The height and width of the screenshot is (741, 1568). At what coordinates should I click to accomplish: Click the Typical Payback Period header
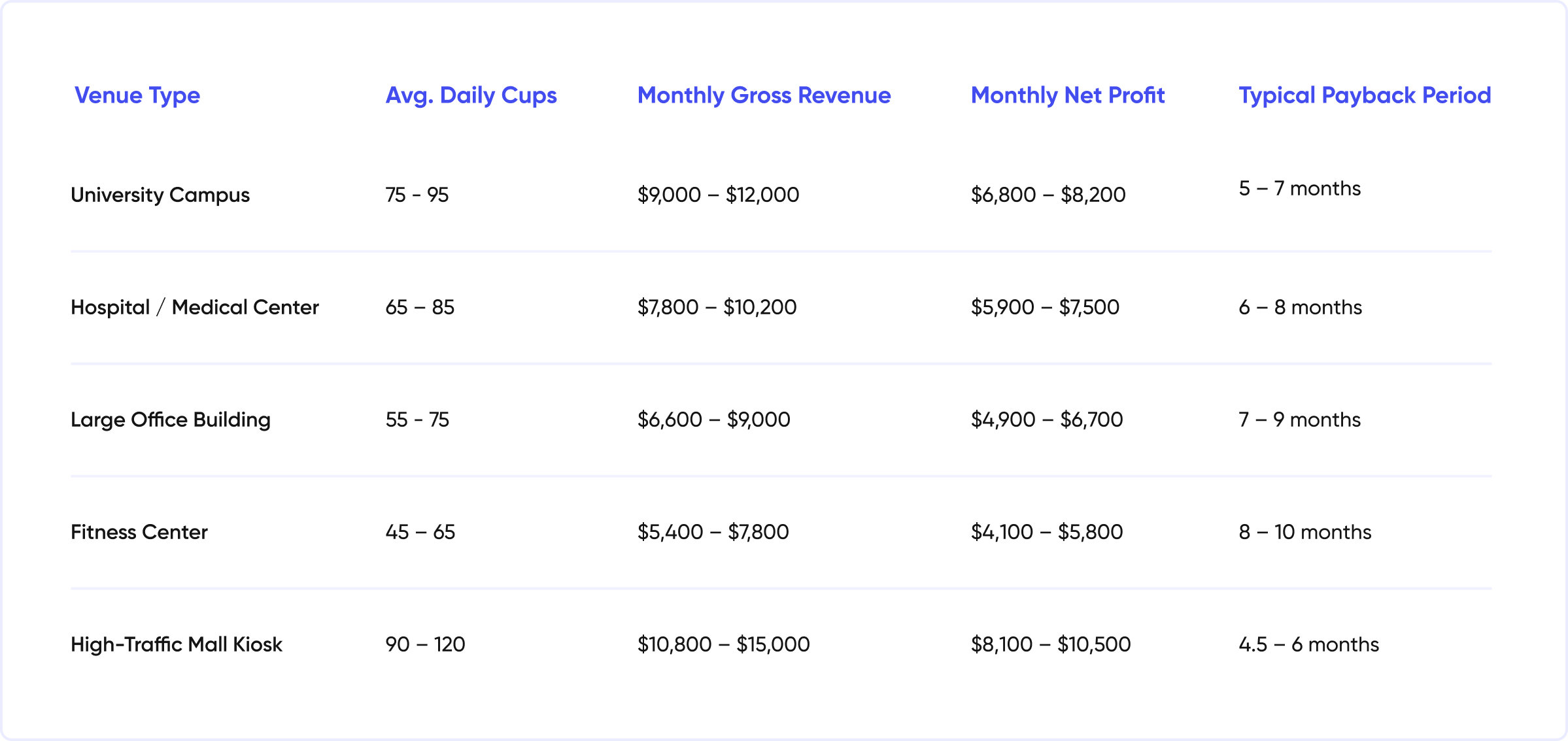(1365, 95)
